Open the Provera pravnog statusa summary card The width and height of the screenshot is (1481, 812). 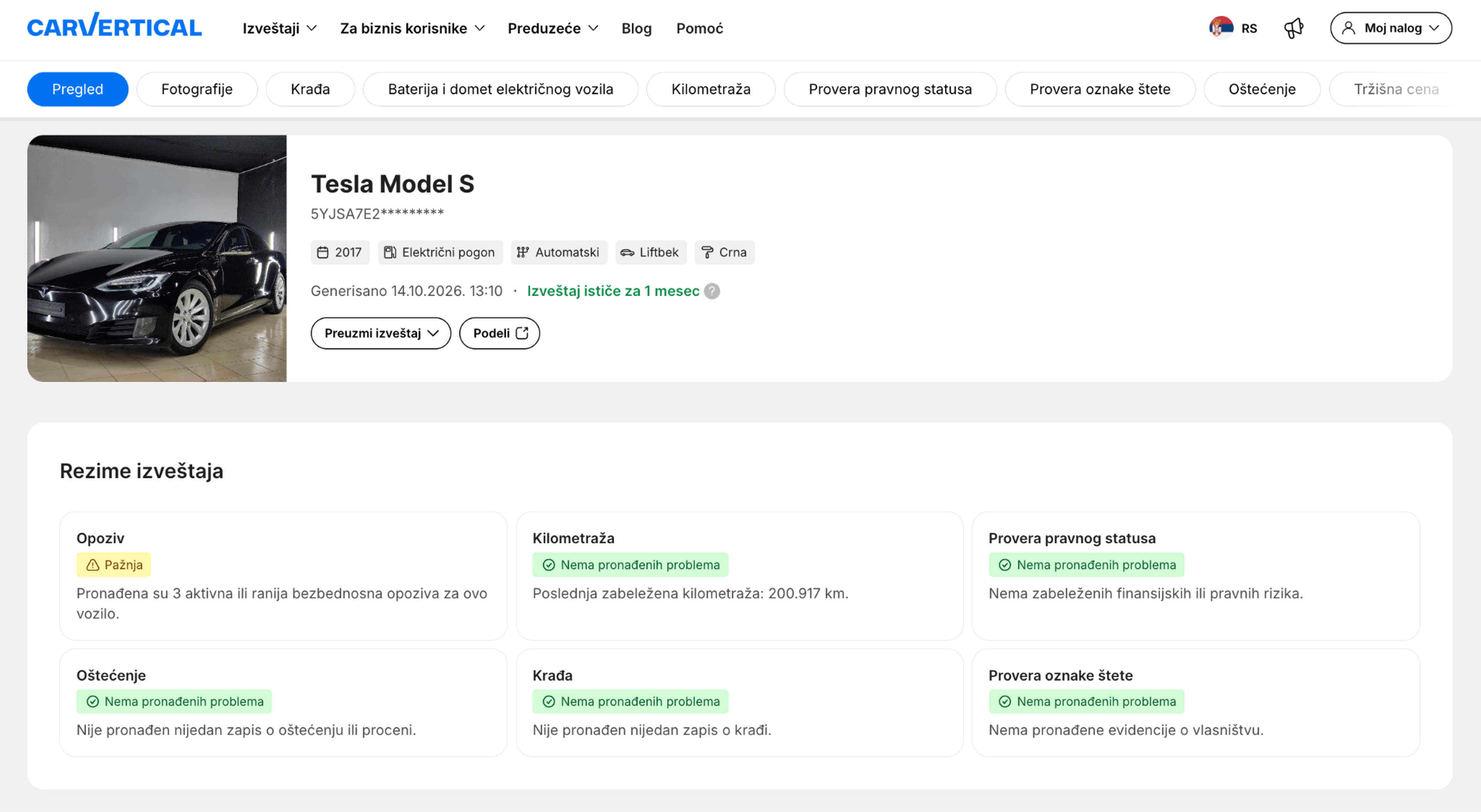[1196, 576]
